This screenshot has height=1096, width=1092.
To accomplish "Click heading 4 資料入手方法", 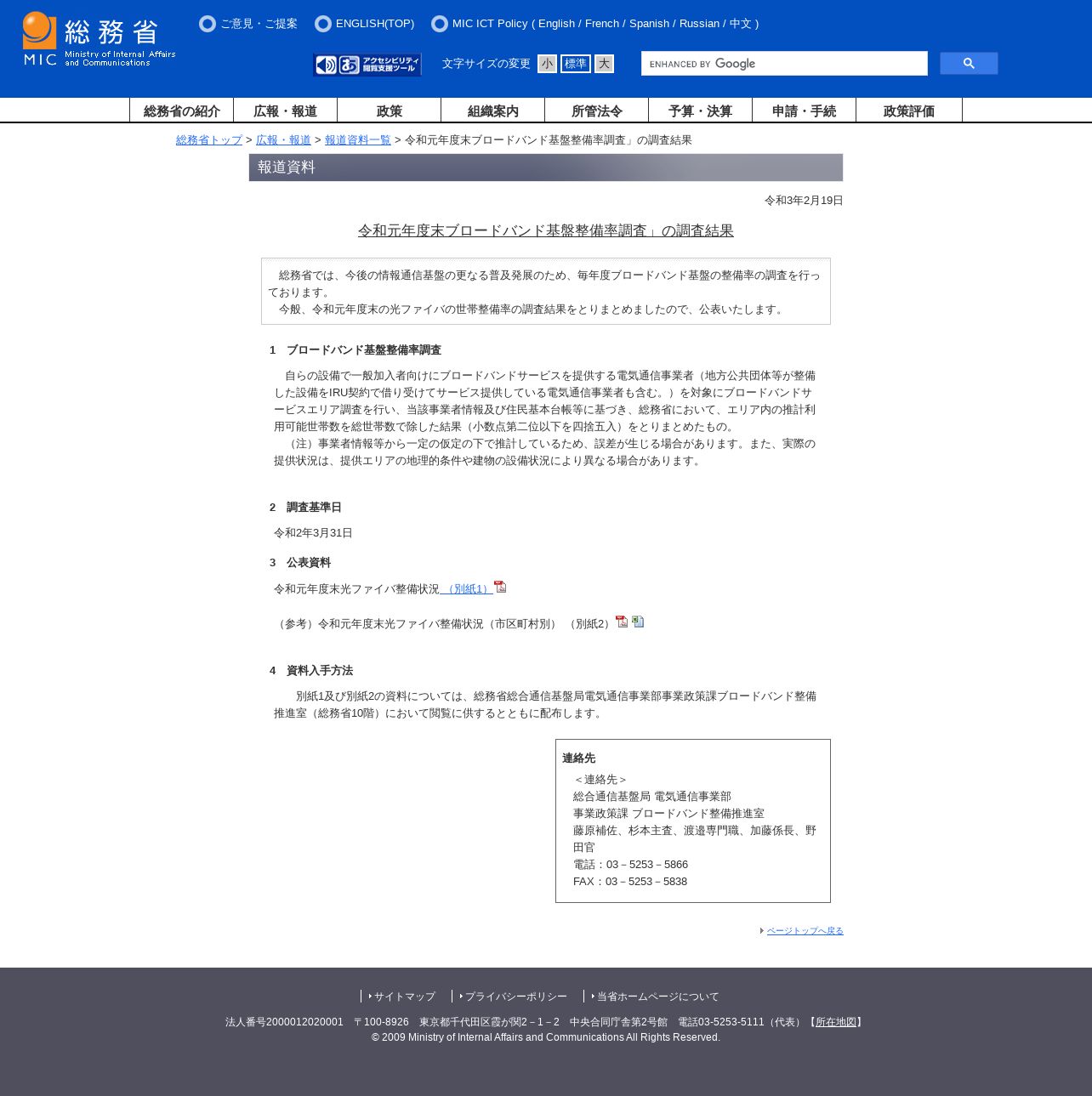I will [x=311, y=671].
